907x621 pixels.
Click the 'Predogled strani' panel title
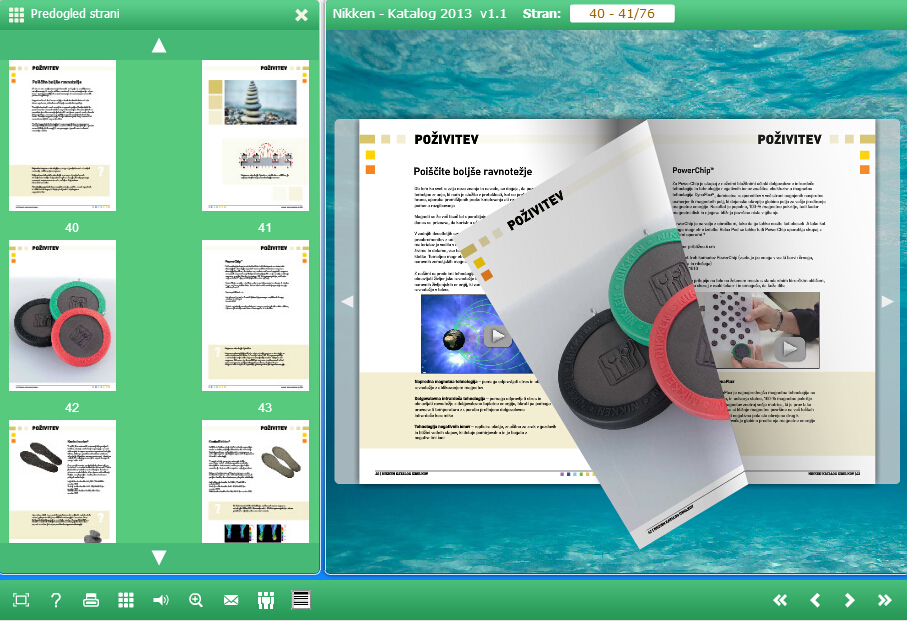(75, 14)
